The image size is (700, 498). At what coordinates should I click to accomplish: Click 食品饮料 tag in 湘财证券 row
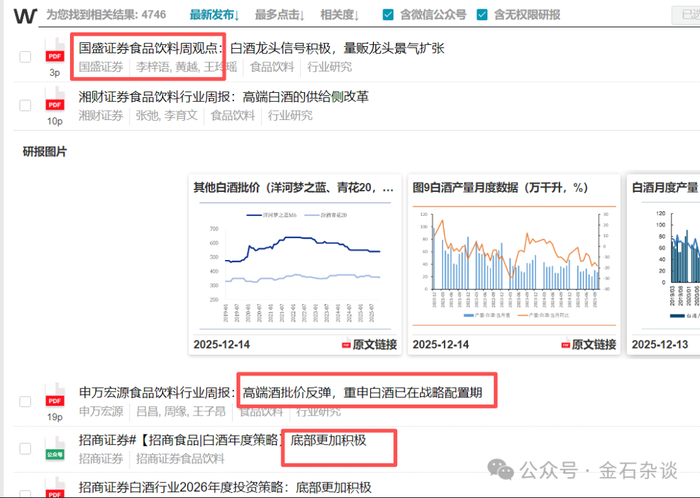pos(233,116)
